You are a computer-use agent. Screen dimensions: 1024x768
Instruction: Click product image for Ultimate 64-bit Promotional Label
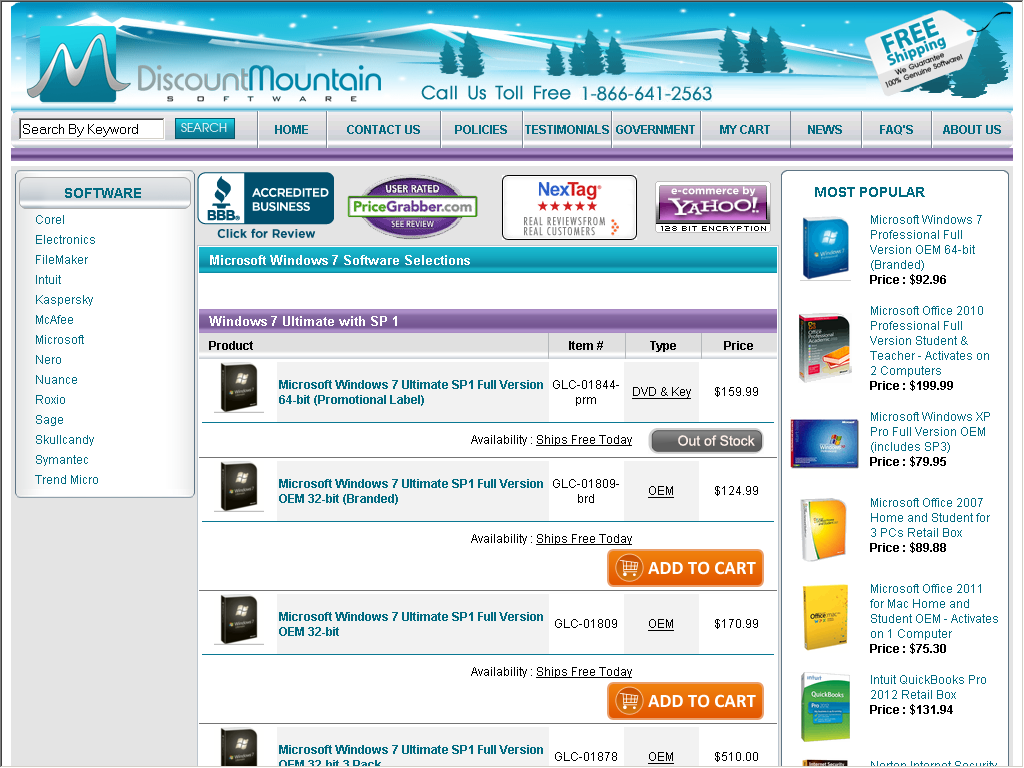pyautogui.click(x=239, y=388)
